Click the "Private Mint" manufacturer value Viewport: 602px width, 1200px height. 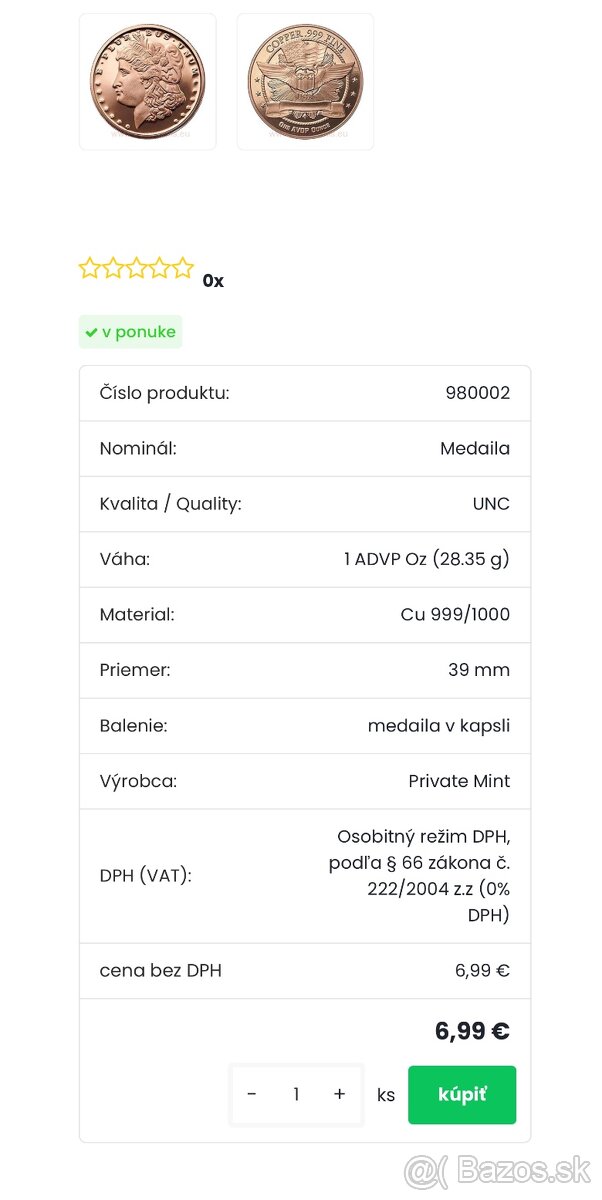[459, 781]
